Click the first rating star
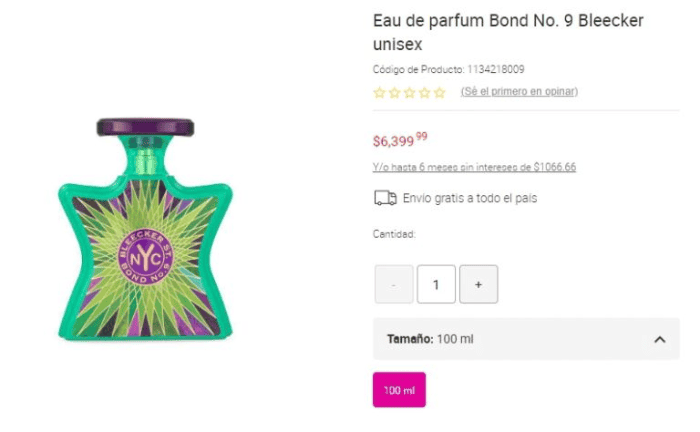The height and width of the screenshot is (432, 700). 379,93
